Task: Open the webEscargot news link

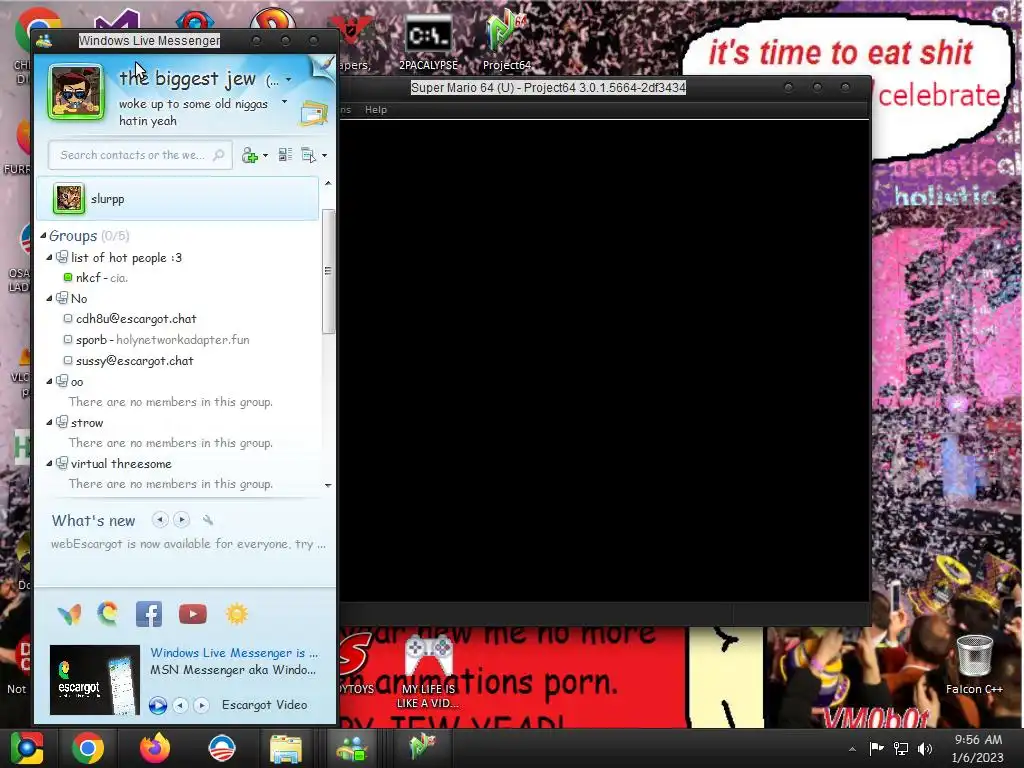Action: (188, 544)
